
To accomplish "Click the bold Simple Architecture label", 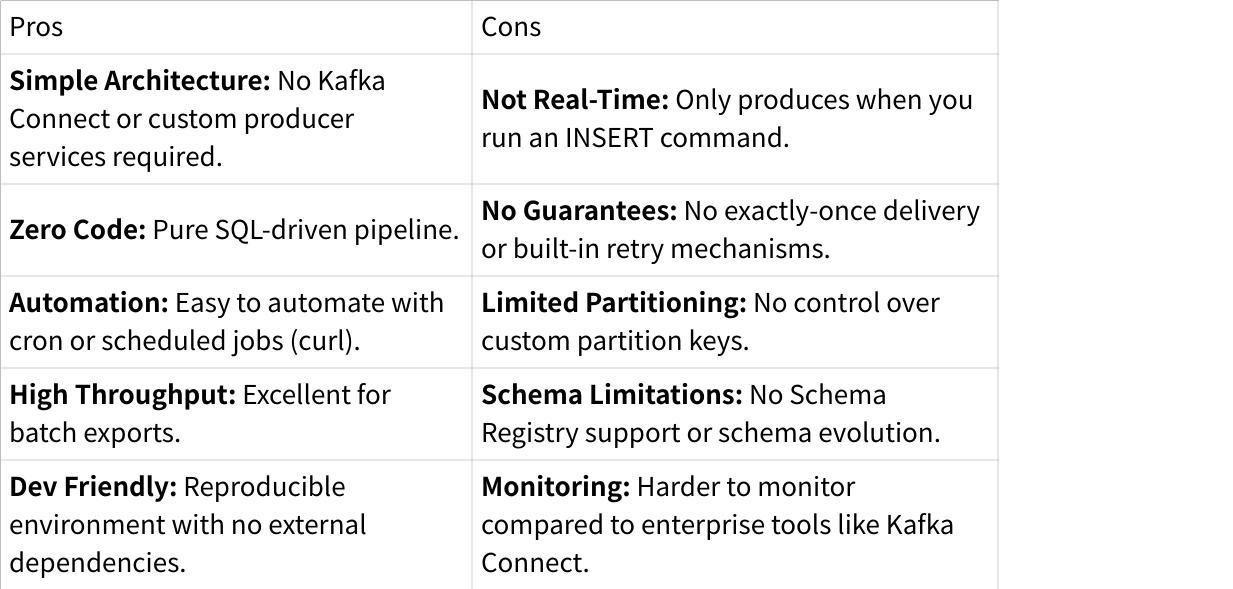I will coord(140,81).
